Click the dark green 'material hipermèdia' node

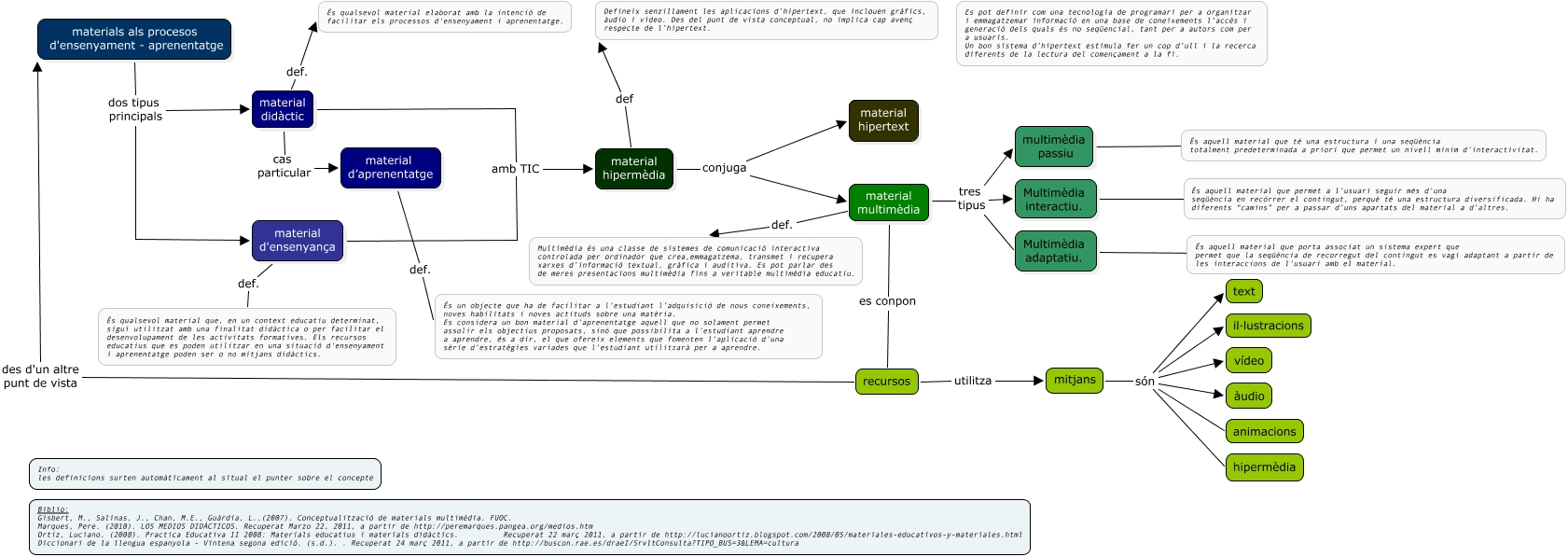pos(633,168)
